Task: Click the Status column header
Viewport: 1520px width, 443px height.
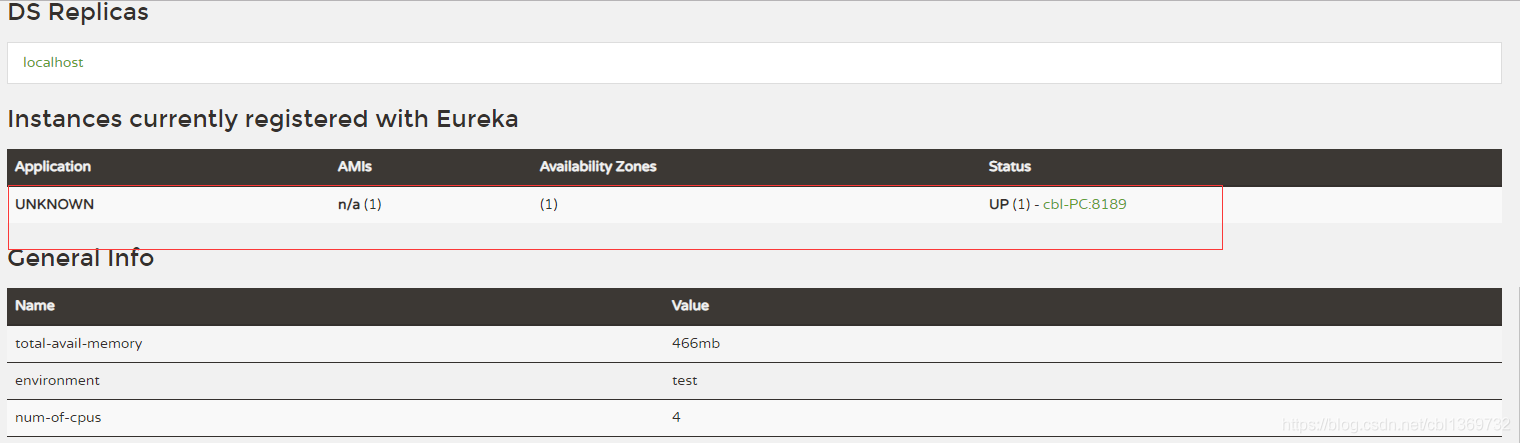Action: tap(1009, 167)
